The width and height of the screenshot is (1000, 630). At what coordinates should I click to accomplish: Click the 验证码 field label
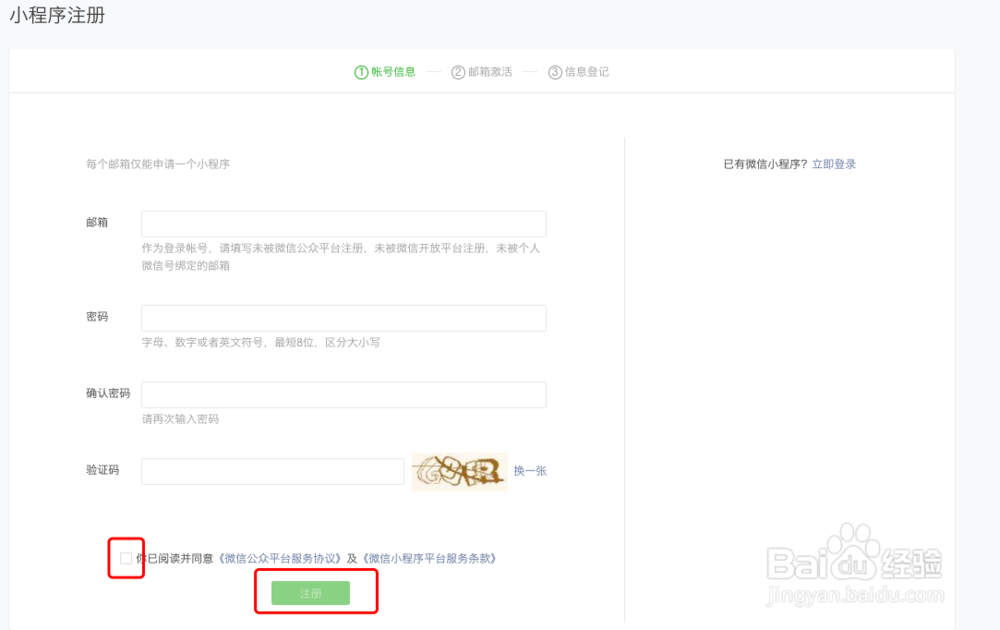point(103,470)
